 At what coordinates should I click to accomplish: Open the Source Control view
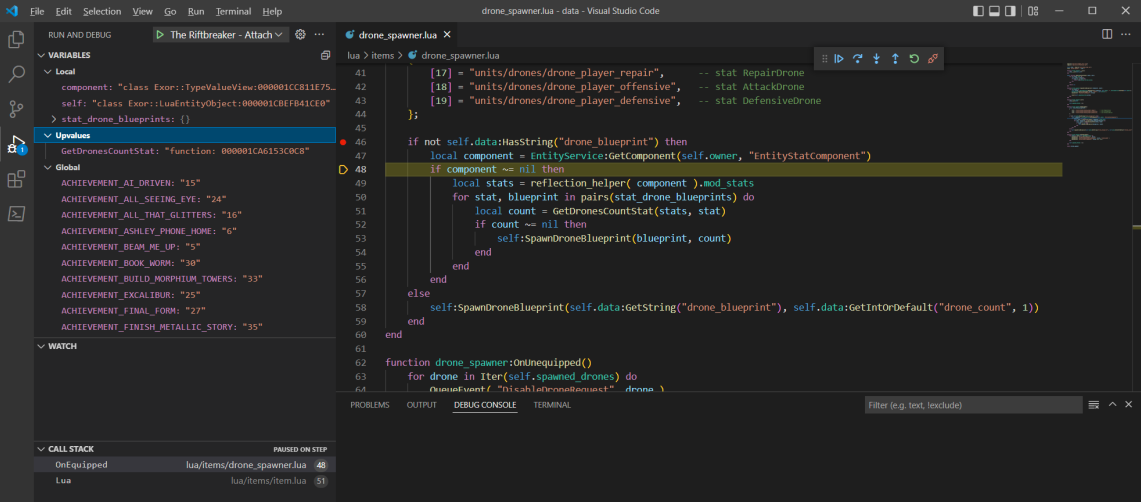[16, 109]
